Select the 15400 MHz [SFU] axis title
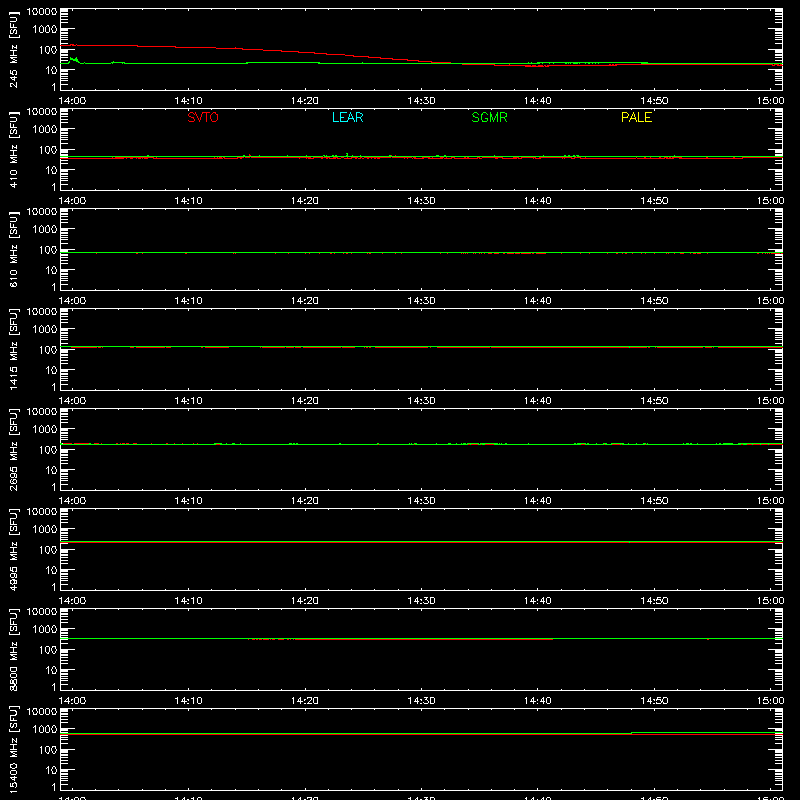The width and height of the screenshot is (800, 800). coord(13,749)
